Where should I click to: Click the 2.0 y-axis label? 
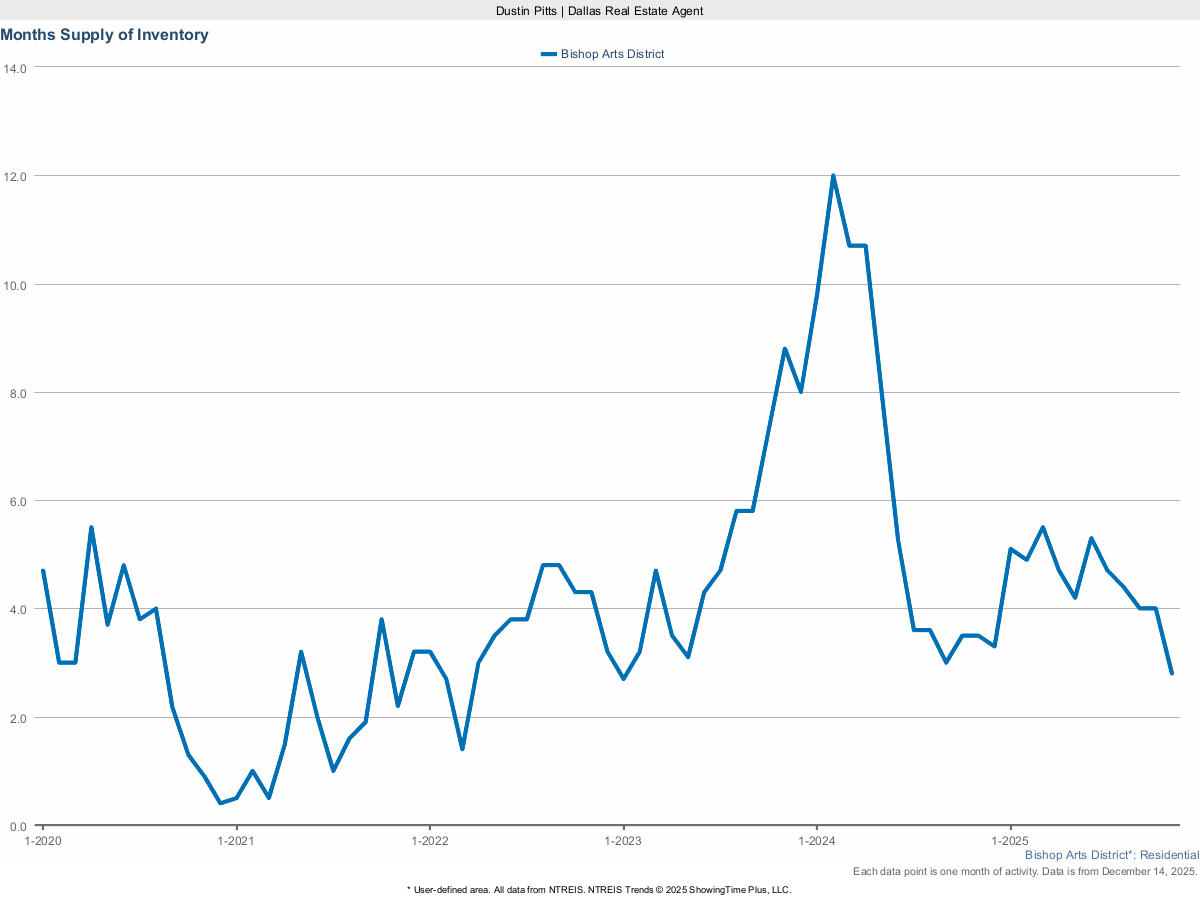(x=18, y=718)
